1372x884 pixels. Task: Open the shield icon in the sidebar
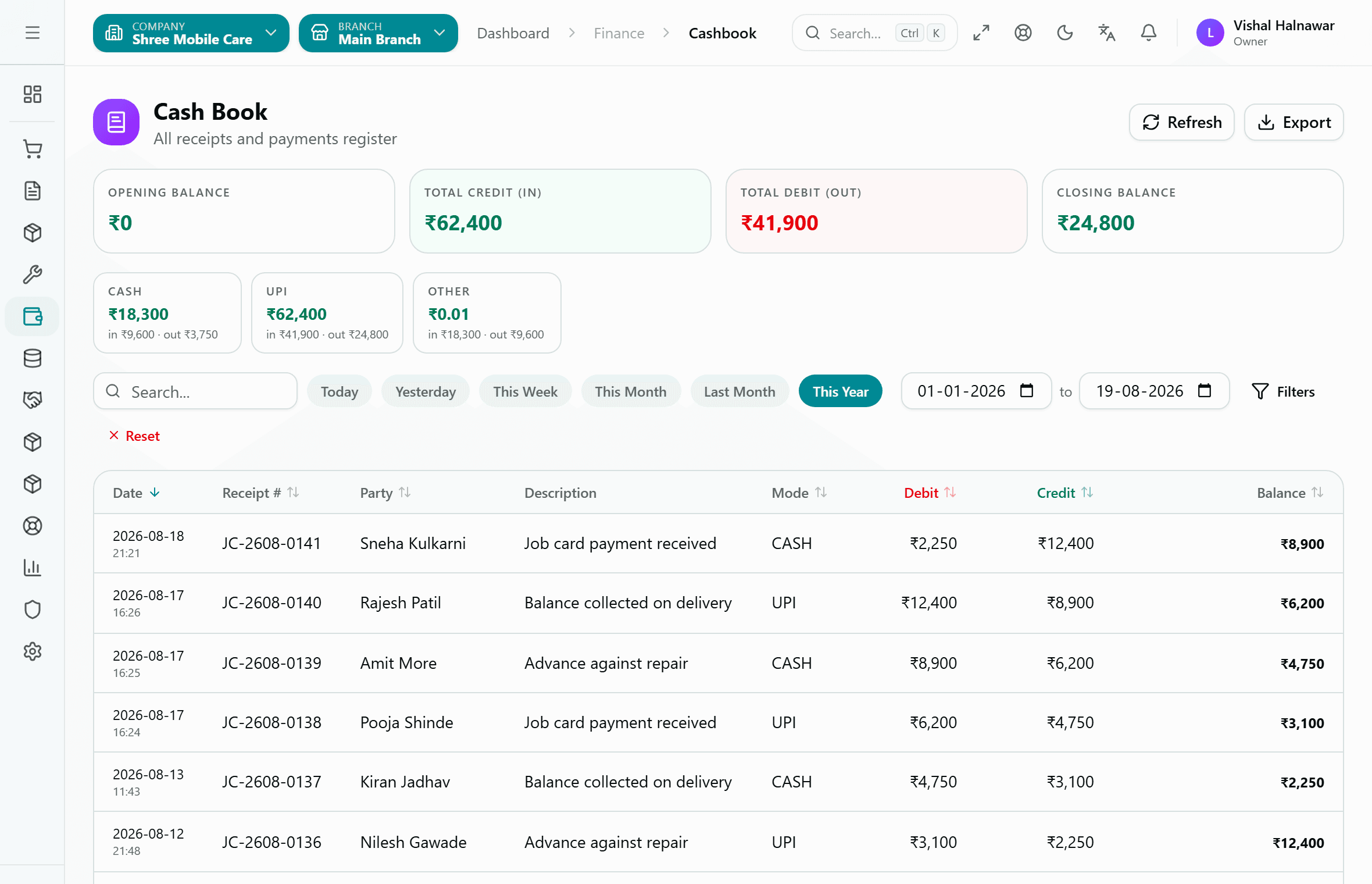pos(33,609)
